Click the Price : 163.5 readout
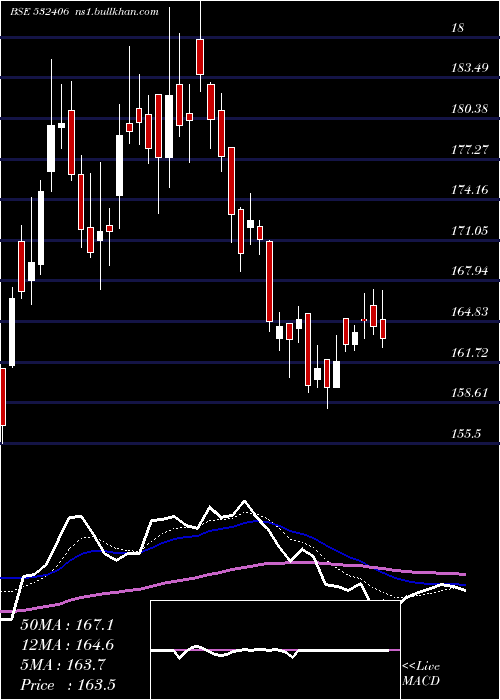The width and height of the screenshot is (500, 700). pyautogui.click(x=68, y=685)
